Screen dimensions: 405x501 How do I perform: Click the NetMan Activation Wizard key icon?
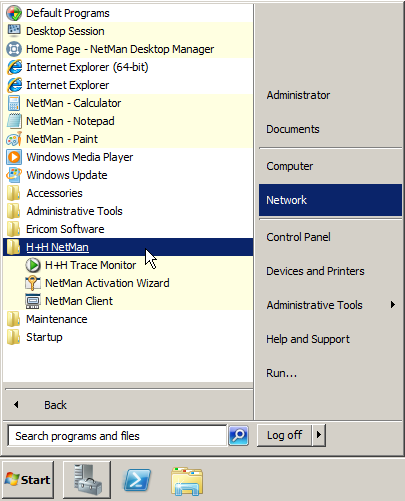(x=33, y=283)
